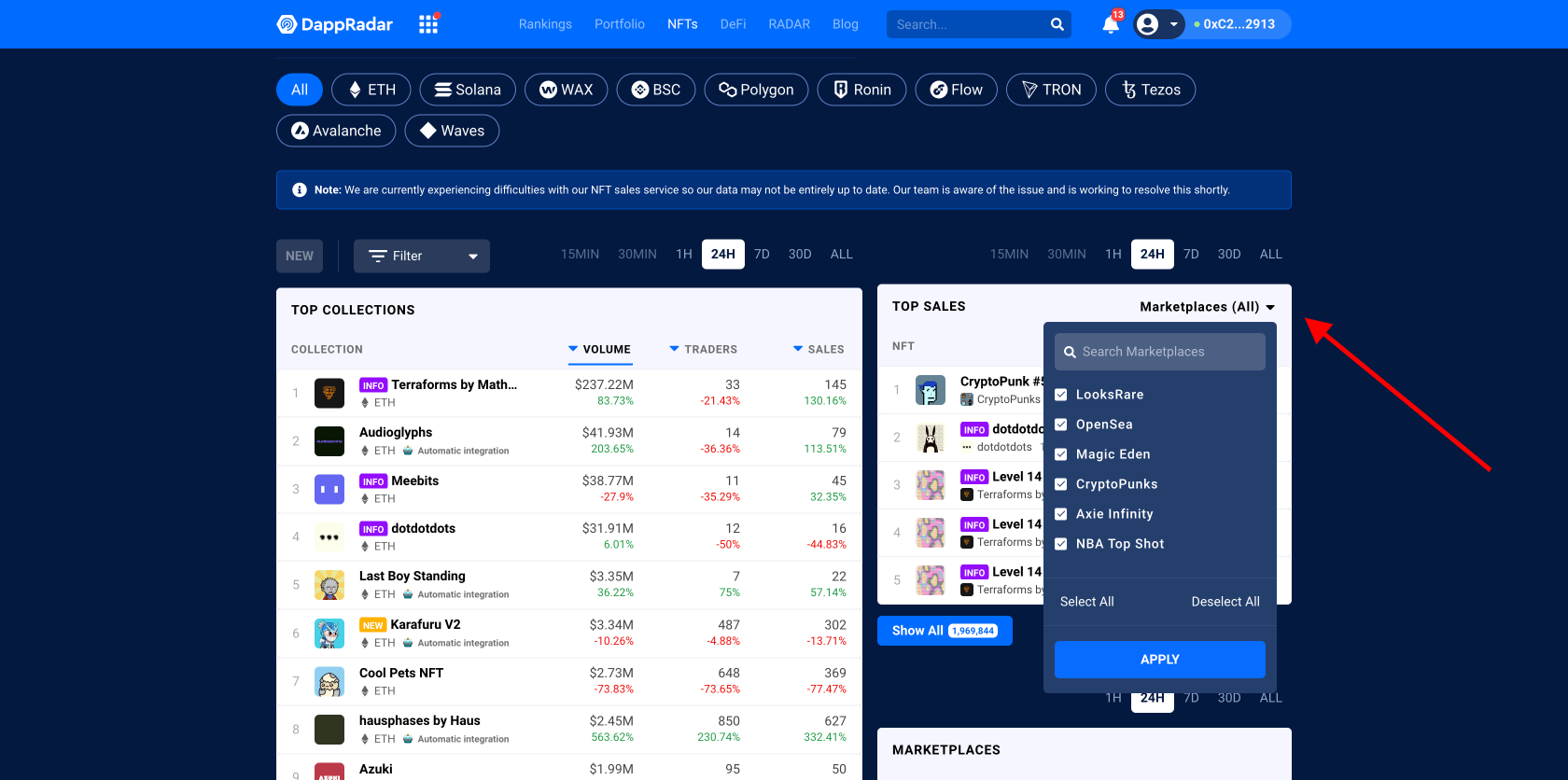Click the CryptoPunk NFT thumbnail in Top Sales
The width and height of the screenshot is (1568, 780).
click(931, 390)
